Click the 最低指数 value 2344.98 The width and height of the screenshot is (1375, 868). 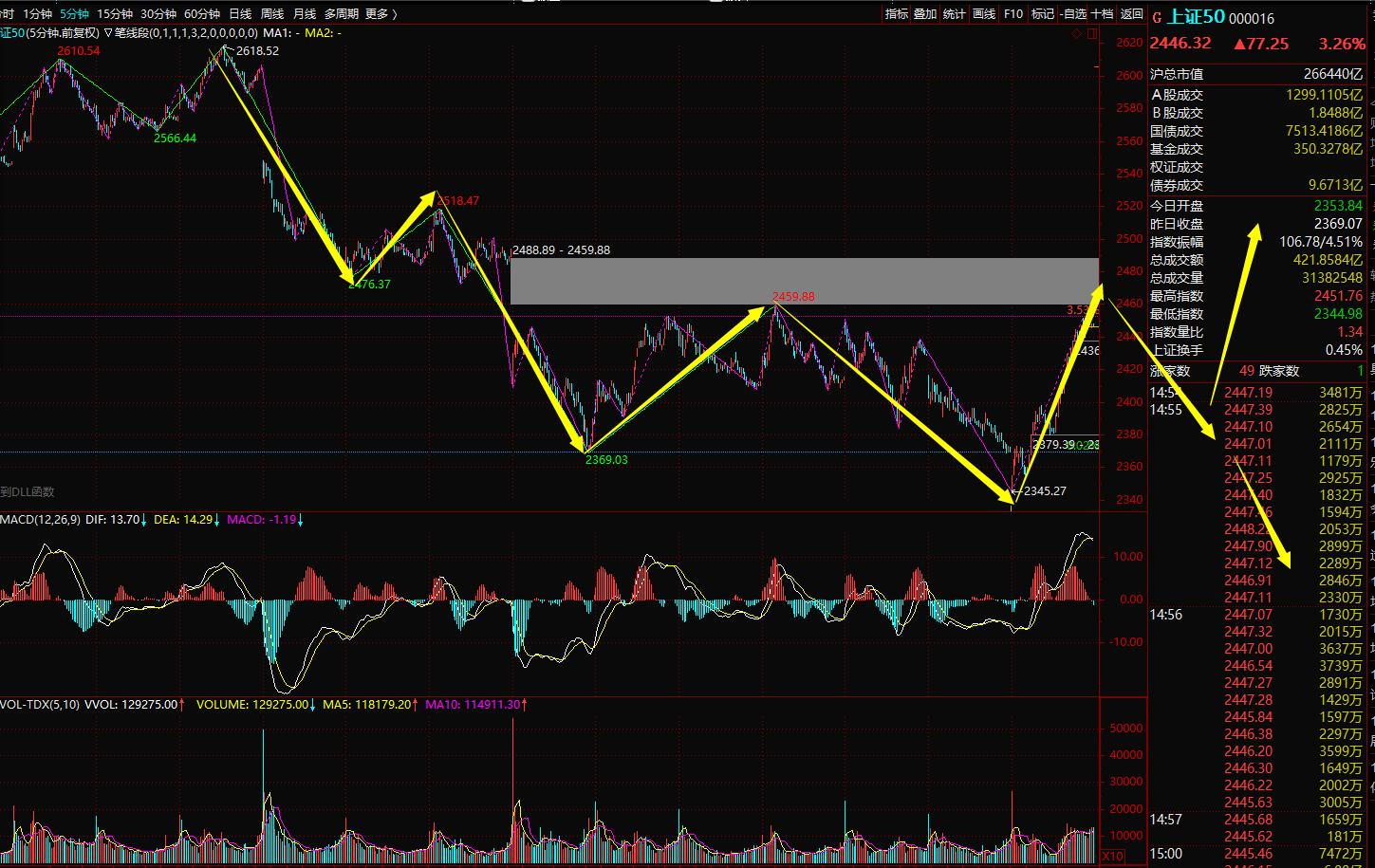pos(1338,314)
